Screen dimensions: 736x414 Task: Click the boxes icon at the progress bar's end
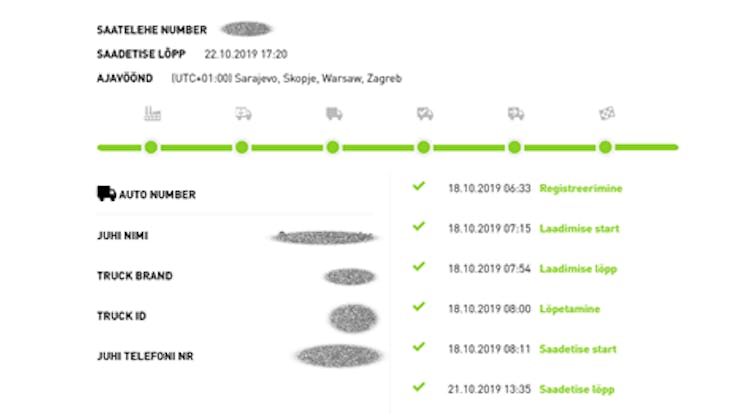(x=606, y=114)
